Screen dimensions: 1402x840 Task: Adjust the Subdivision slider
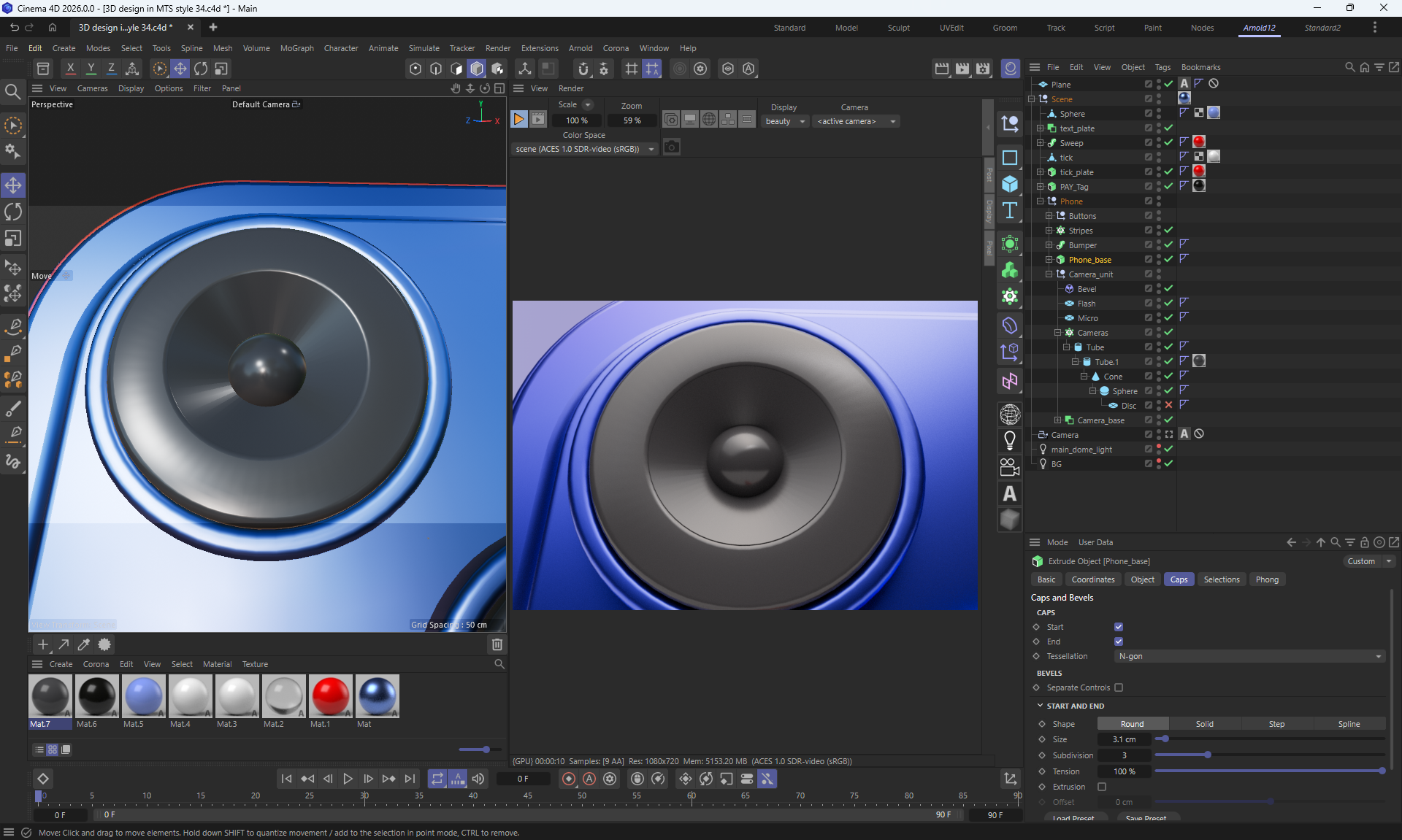tap(1207, 755)
